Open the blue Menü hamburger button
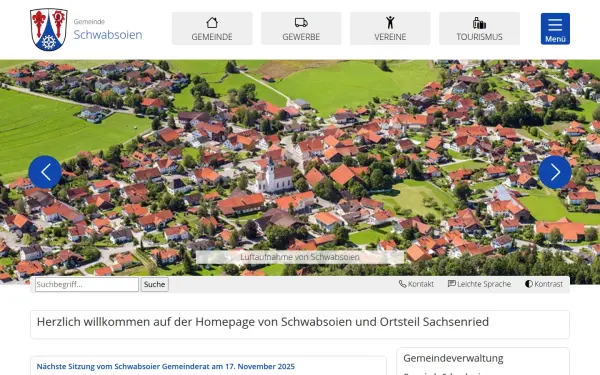Image resolution: width=600 pixels, height=375 pixels. pos(555,29)
